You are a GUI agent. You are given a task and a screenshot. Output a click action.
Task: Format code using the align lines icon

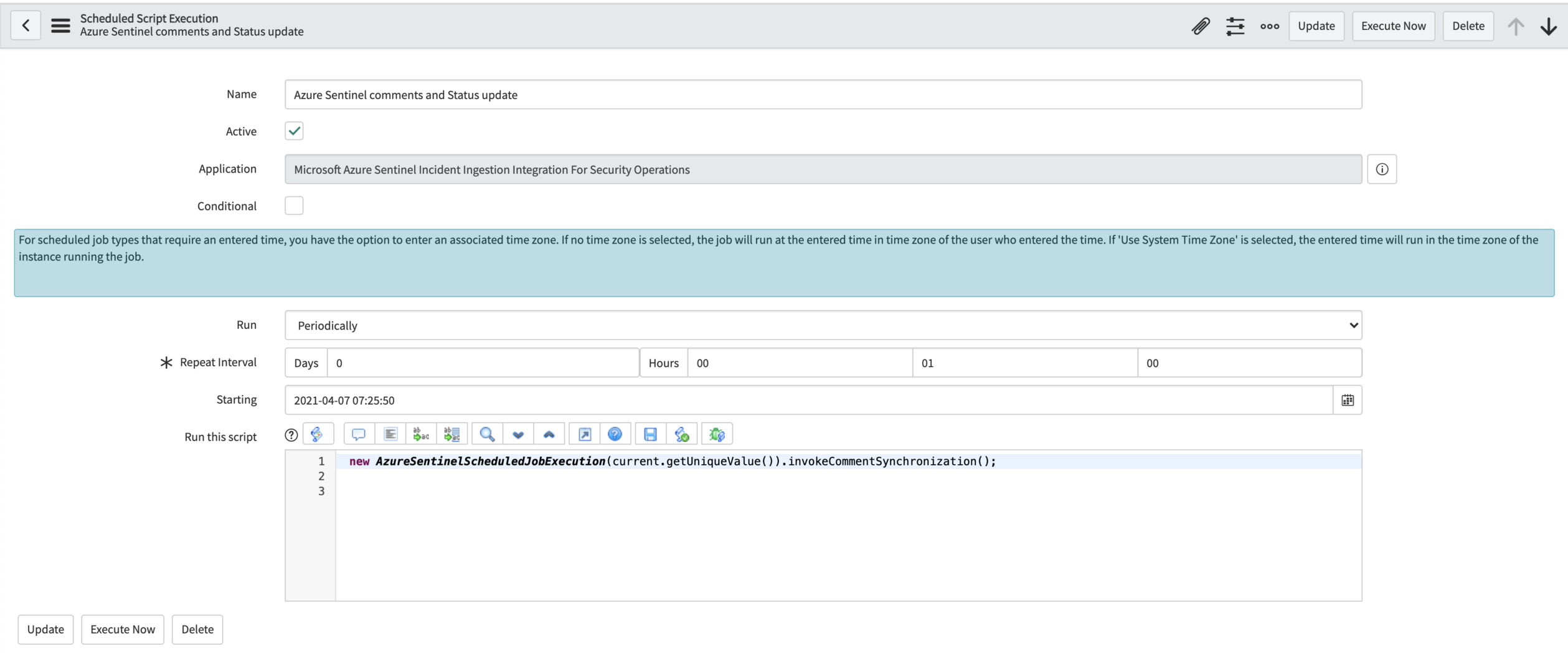pos(390,434)
